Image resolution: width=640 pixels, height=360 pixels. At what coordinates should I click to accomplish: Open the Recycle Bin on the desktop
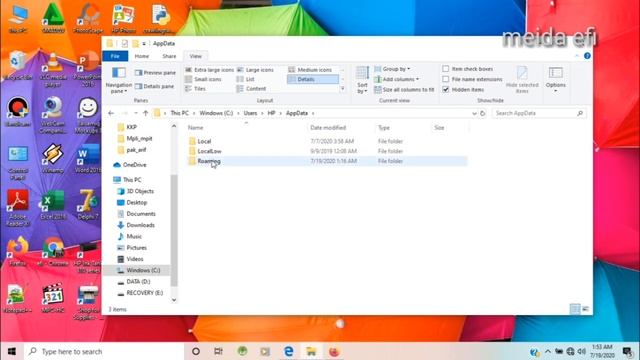(18, 65)
